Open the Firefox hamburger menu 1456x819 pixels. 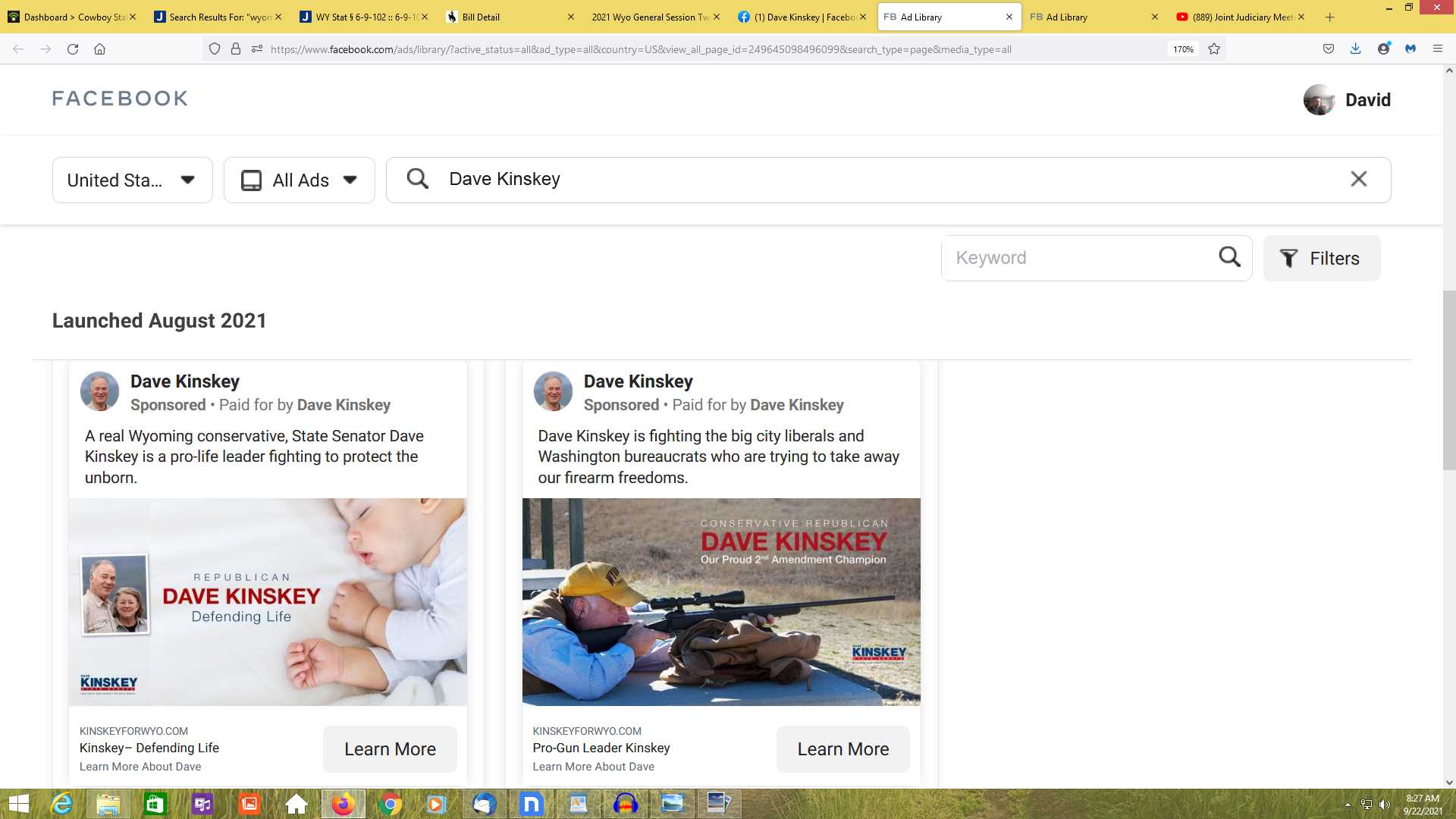pos(1437,49)
